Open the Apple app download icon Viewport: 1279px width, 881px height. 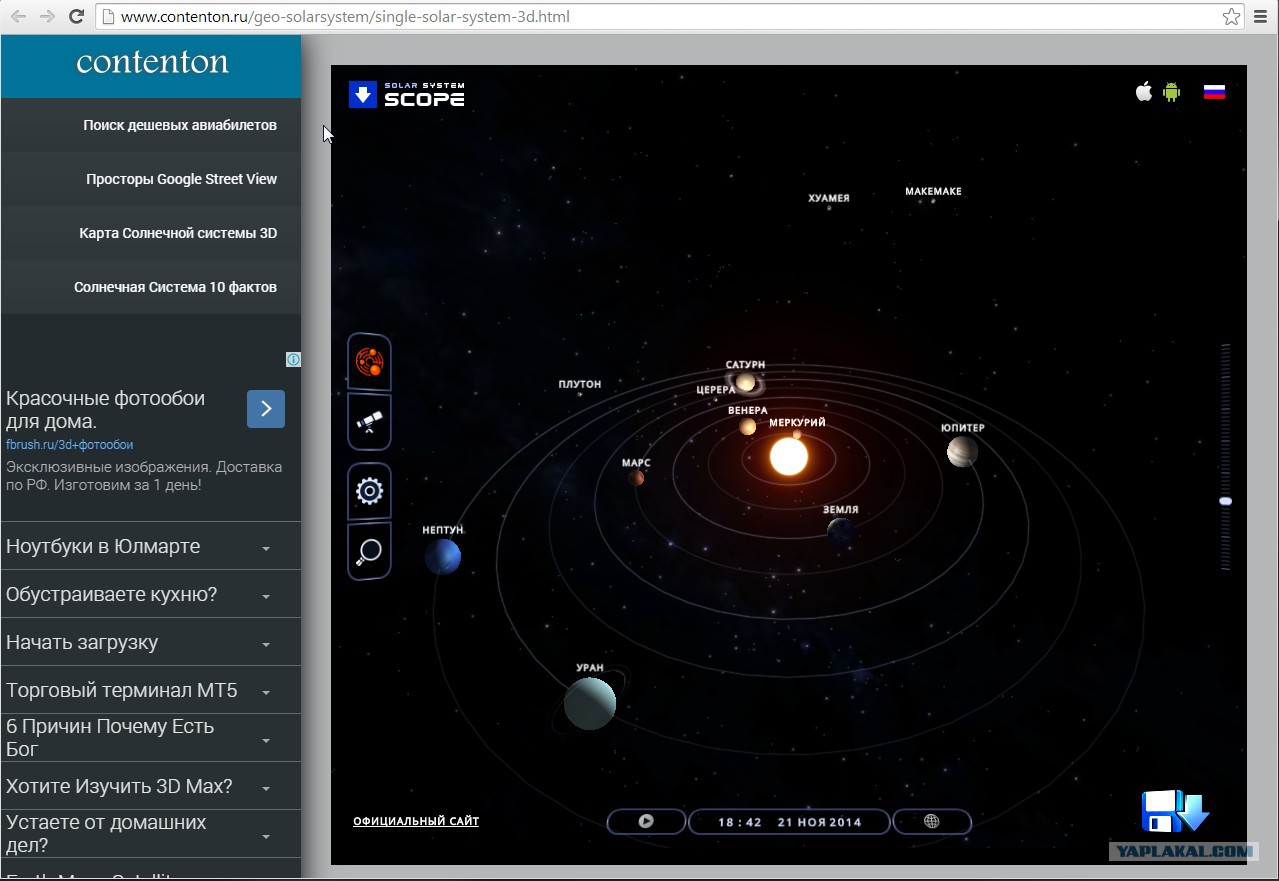coord(1144,92)
